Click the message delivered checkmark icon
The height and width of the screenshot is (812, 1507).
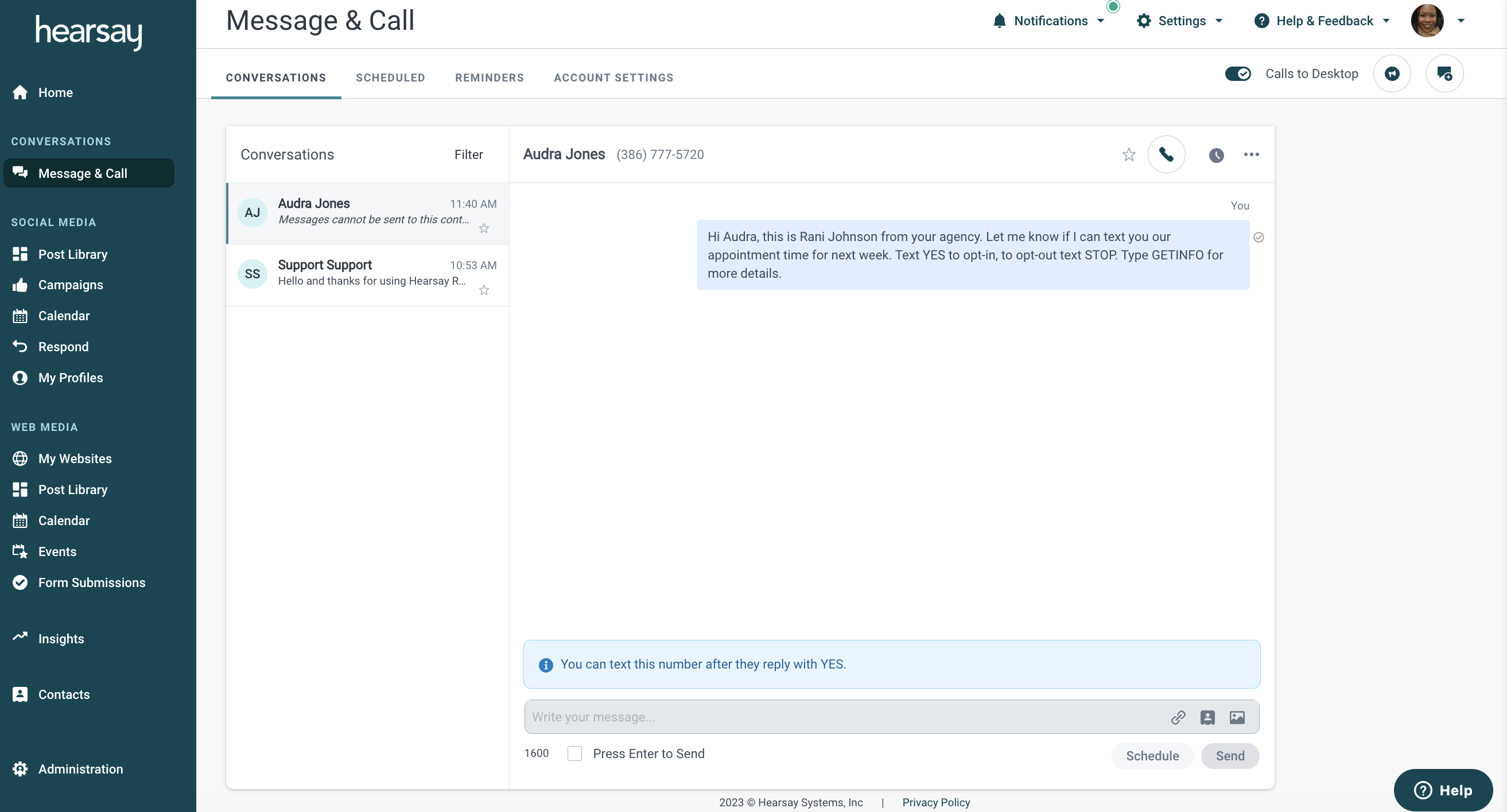pos(1259,238)
